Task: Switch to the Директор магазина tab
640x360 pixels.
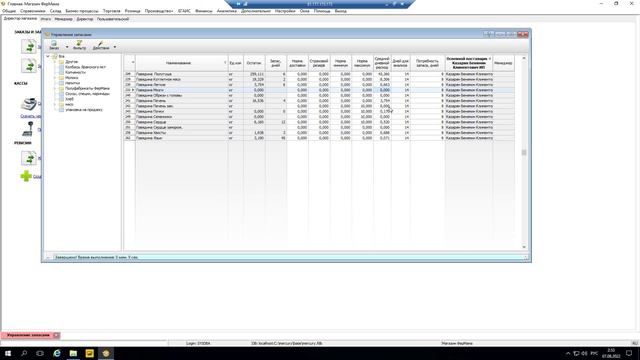Action: (x=20, y=19)
